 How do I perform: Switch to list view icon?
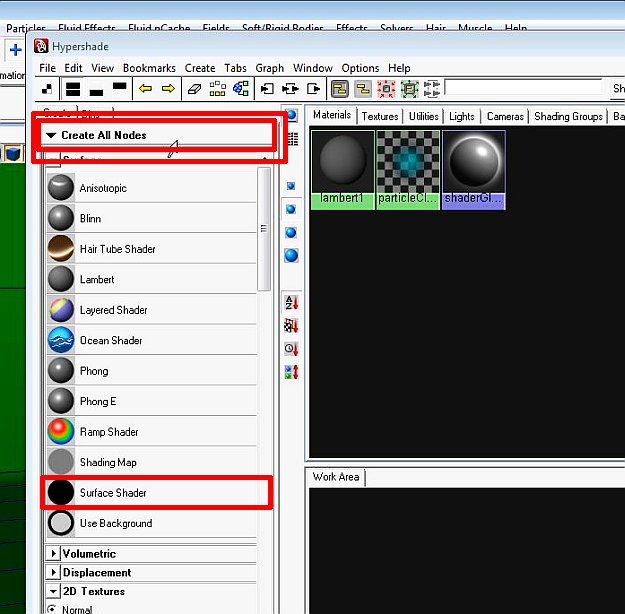(293, 139)
